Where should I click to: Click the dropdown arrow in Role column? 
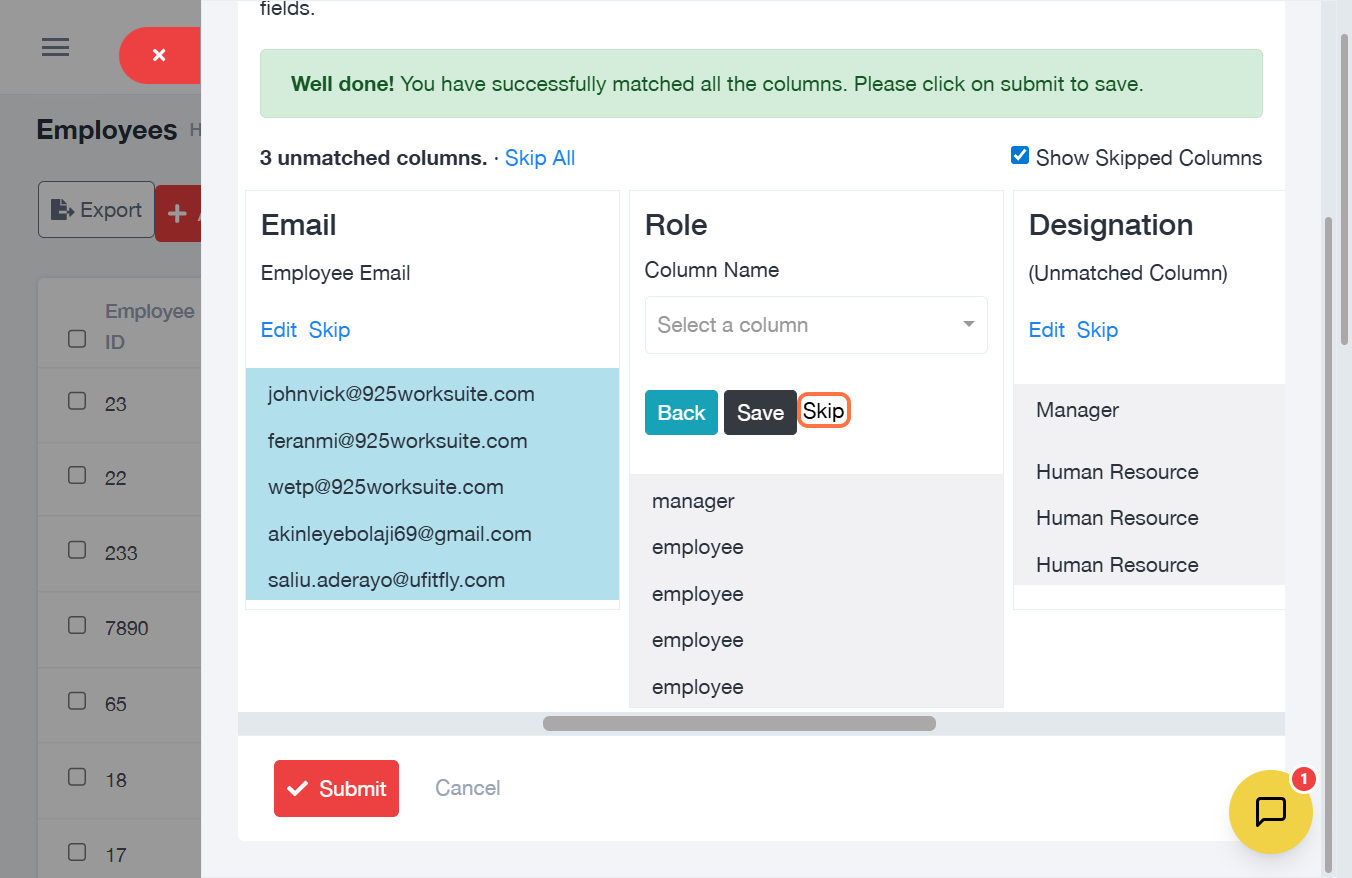coord(967,325)
